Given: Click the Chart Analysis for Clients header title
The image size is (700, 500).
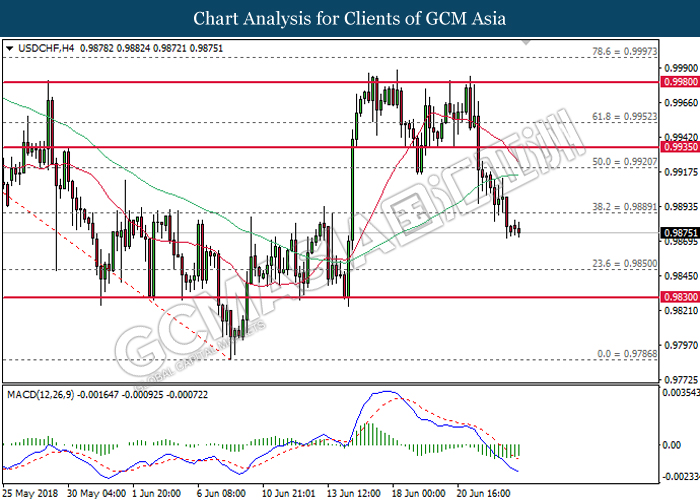Looking at the screenshot, I should tap(350, 19).
